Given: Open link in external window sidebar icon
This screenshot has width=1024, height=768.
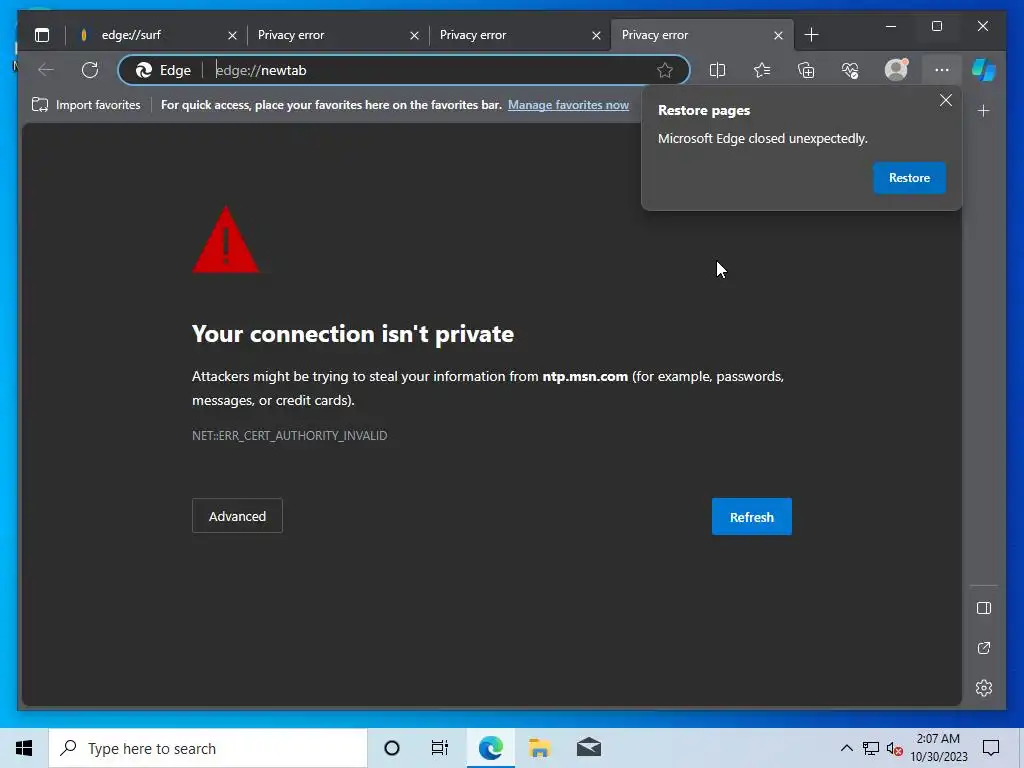Looking at the screenshot, I should point(984,648).
